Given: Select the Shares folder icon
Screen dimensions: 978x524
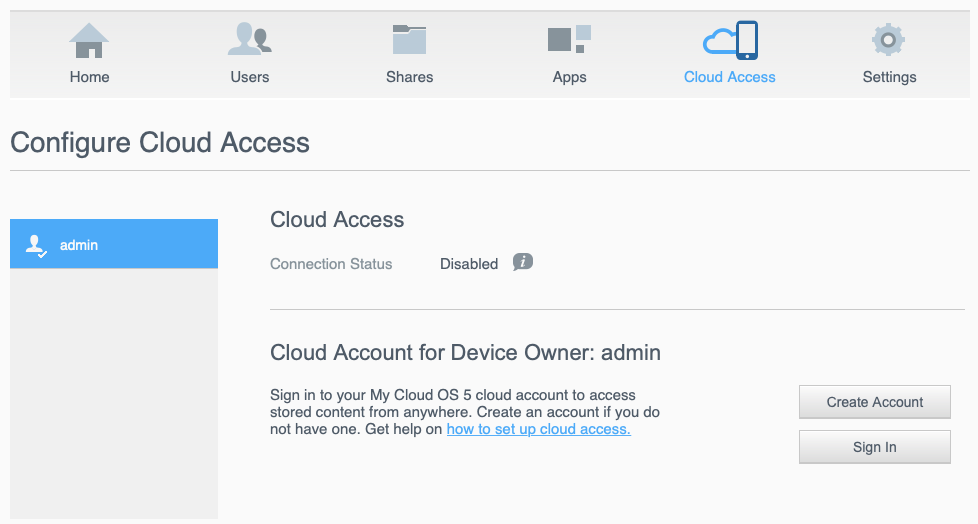Looking at the screenshot, I should coord(409,39).
